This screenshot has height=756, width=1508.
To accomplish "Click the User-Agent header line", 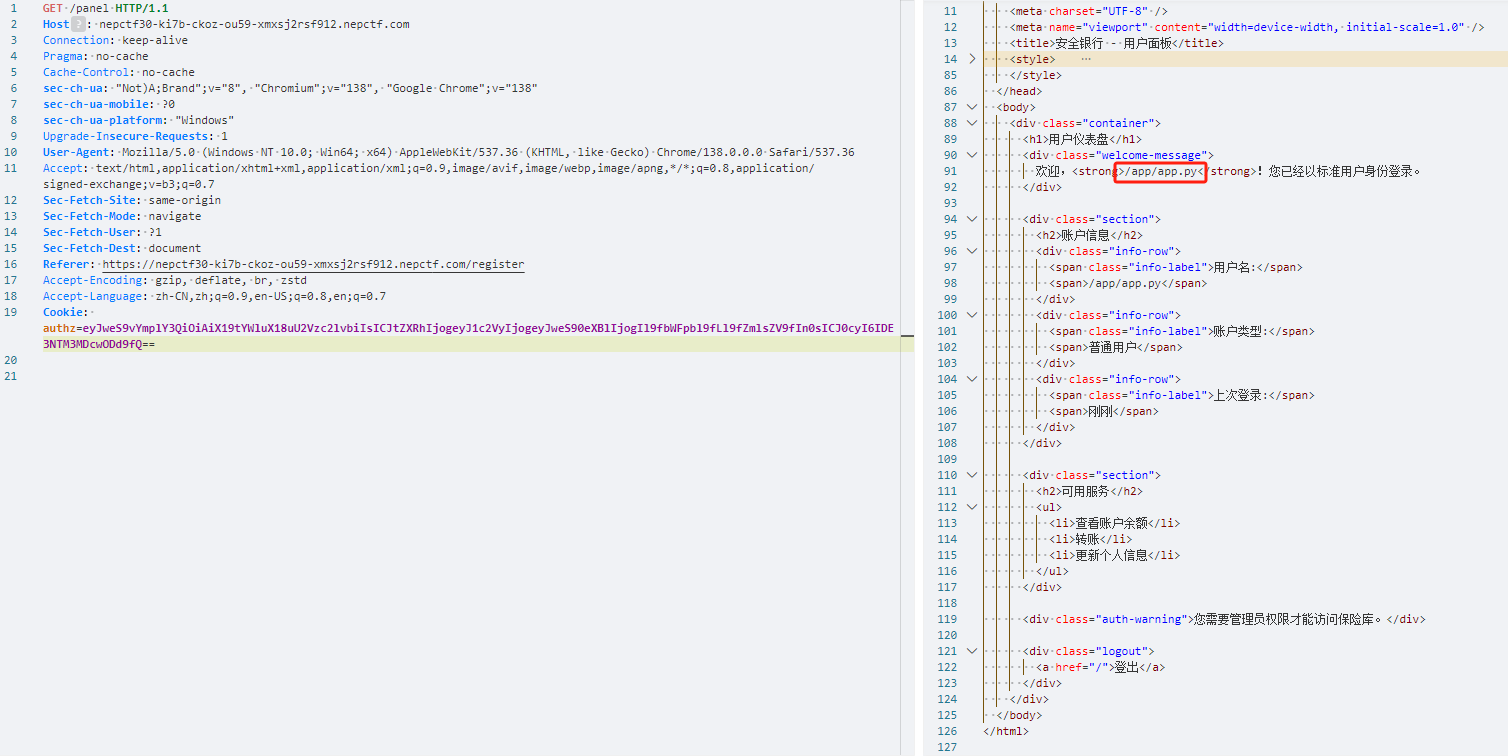I will pyautogui.click(x=448, y=152).
